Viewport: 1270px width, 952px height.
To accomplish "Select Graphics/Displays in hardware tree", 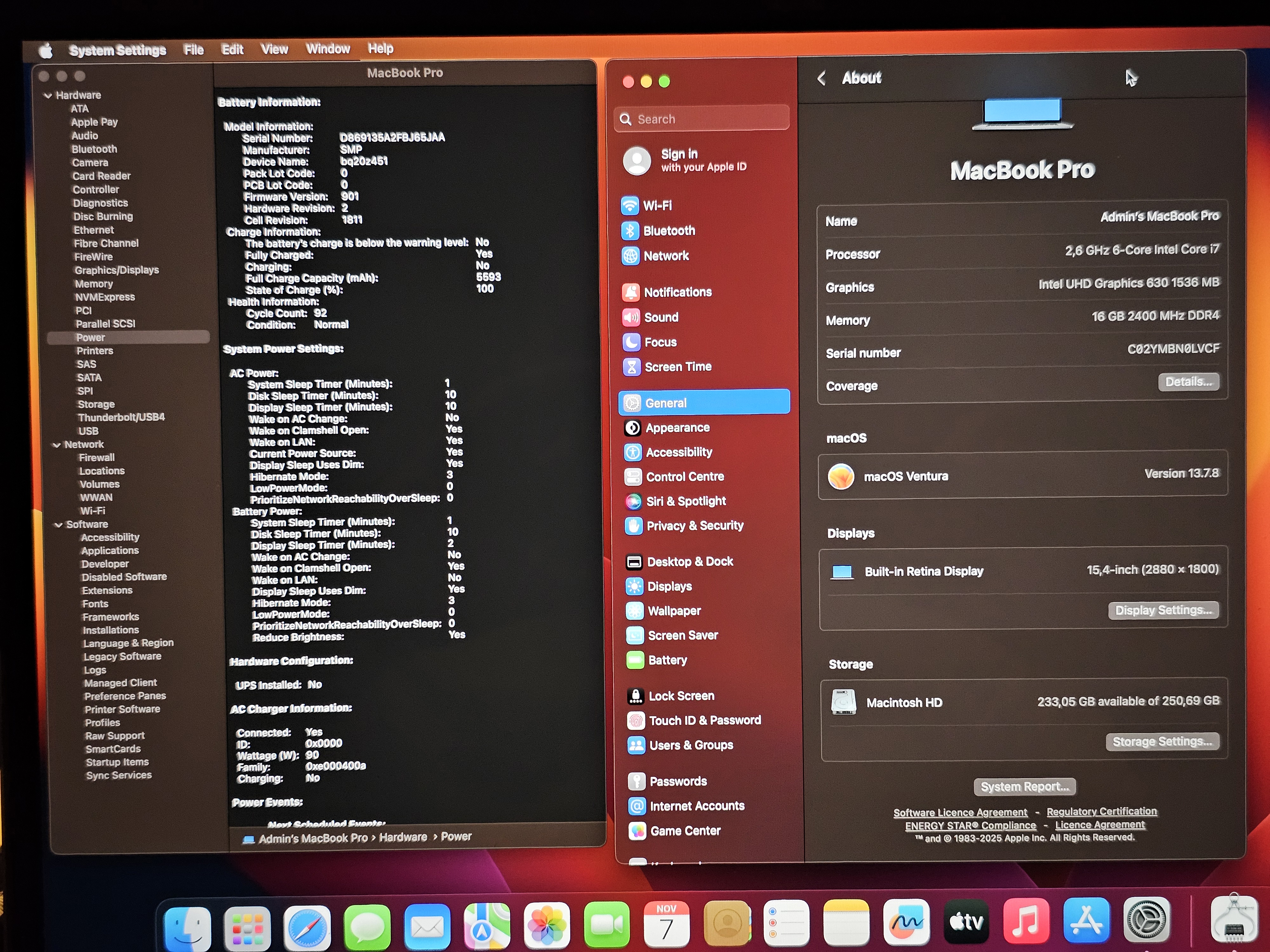I will (117, 270).
